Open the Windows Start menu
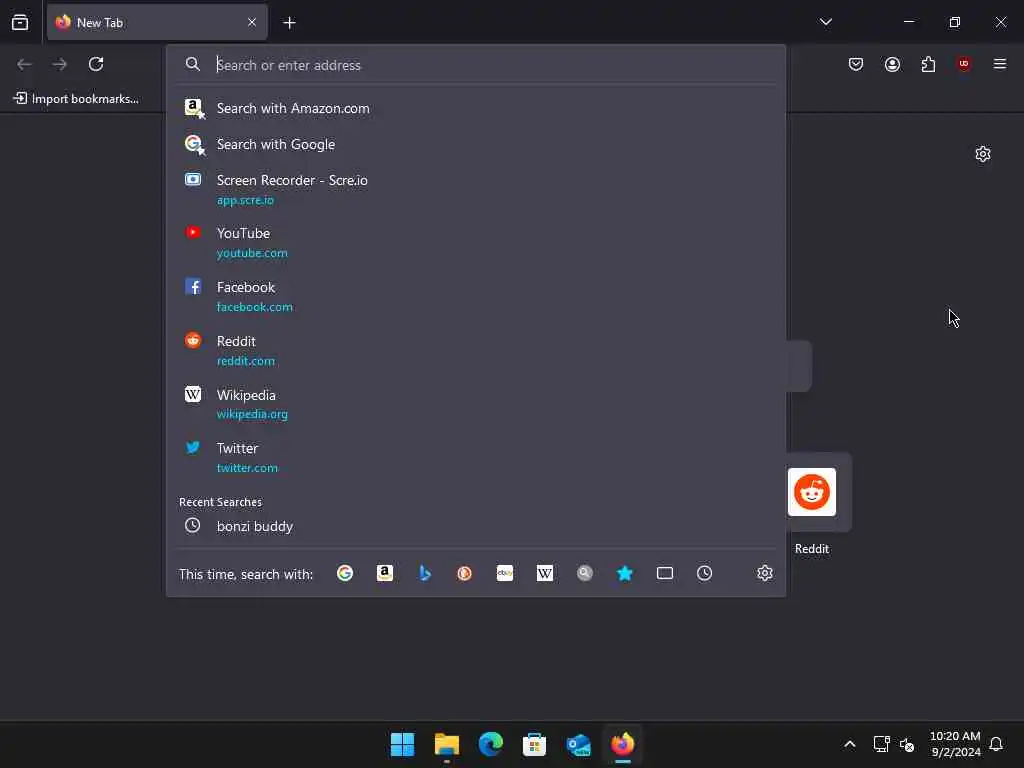 (402, 744)
